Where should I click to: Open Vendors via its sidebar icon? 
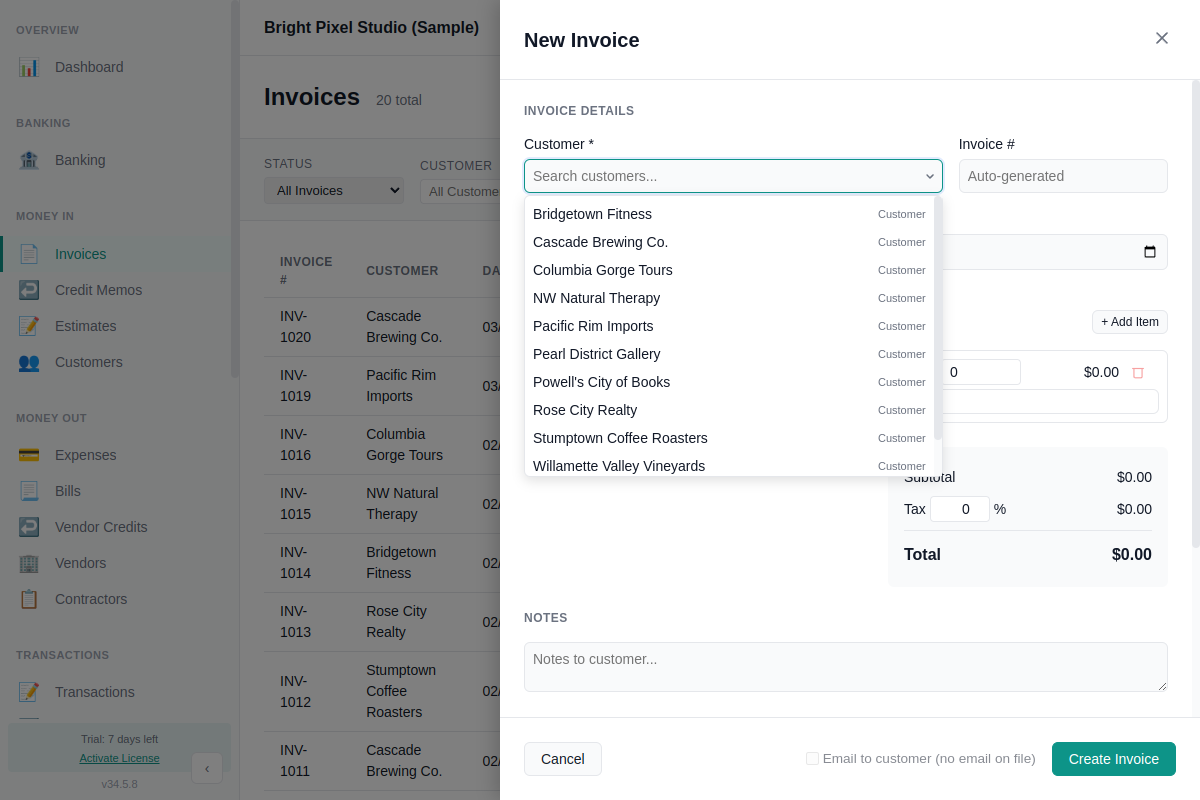click(x=29, y=563)
